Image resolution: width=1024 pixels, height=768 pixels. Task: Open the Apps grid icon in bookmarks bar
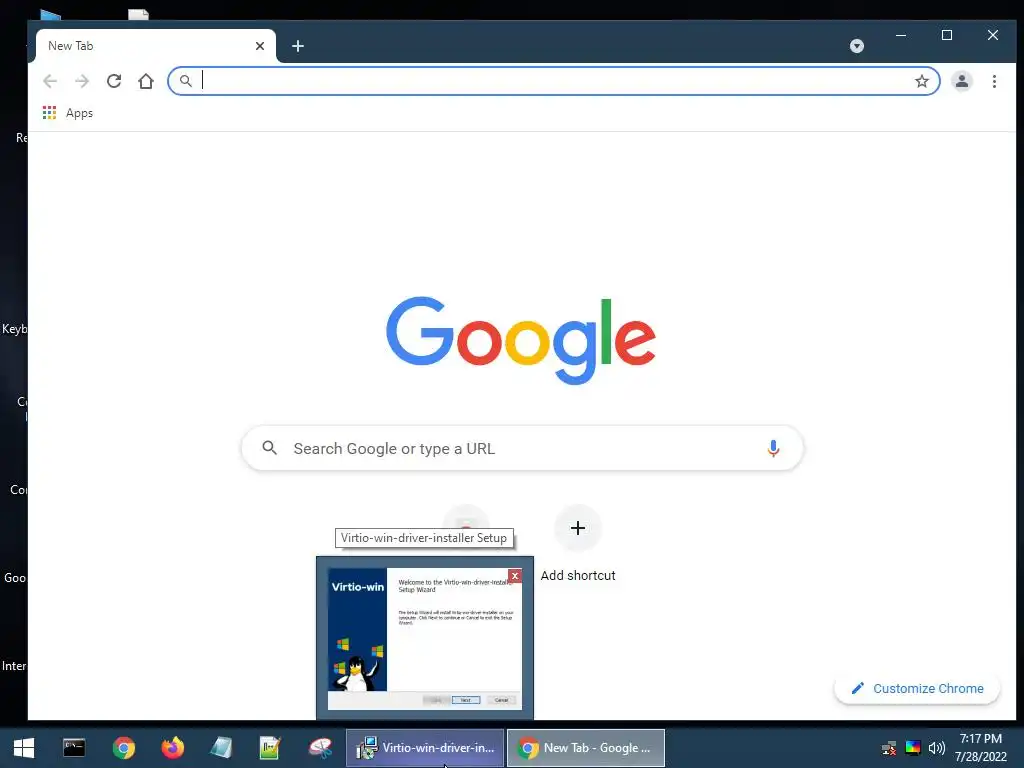49,113
